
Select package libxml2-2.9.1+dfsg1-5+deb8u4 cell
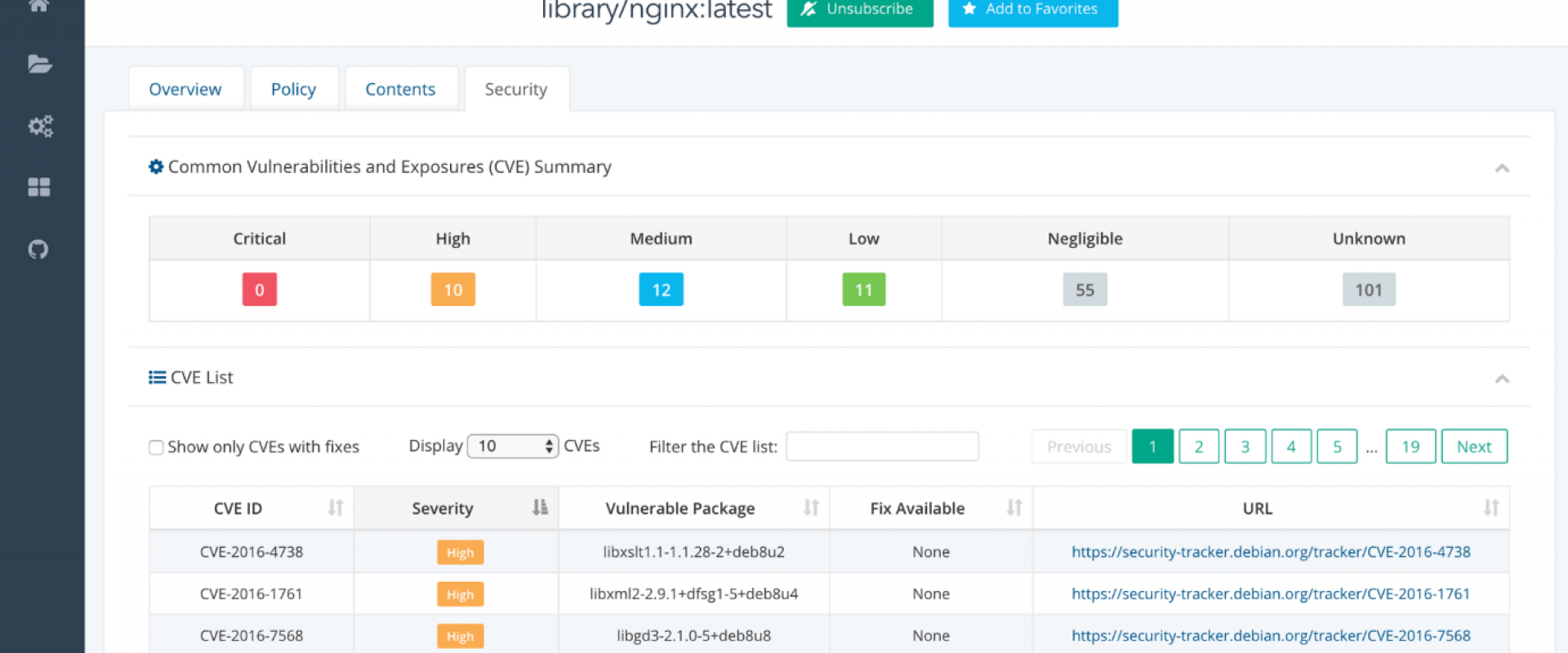tap(693, 593)
